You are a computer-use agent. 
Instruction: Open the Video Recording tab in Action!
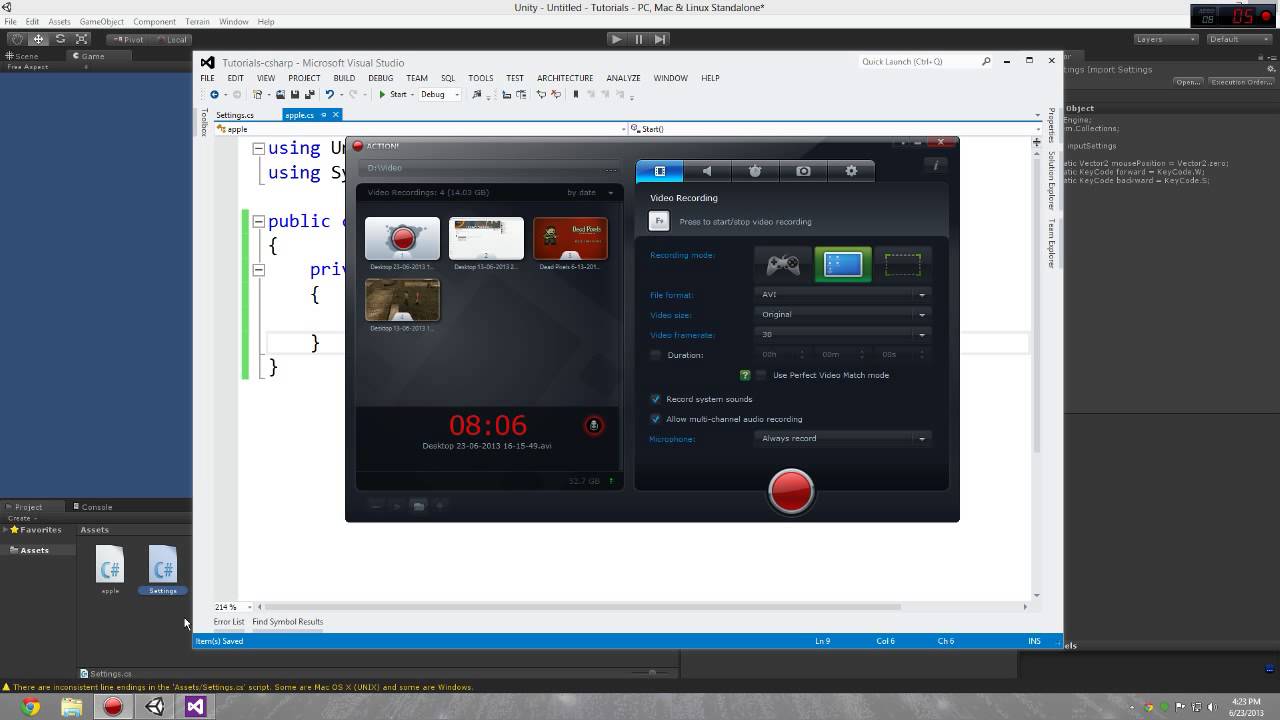pos(660,171)
